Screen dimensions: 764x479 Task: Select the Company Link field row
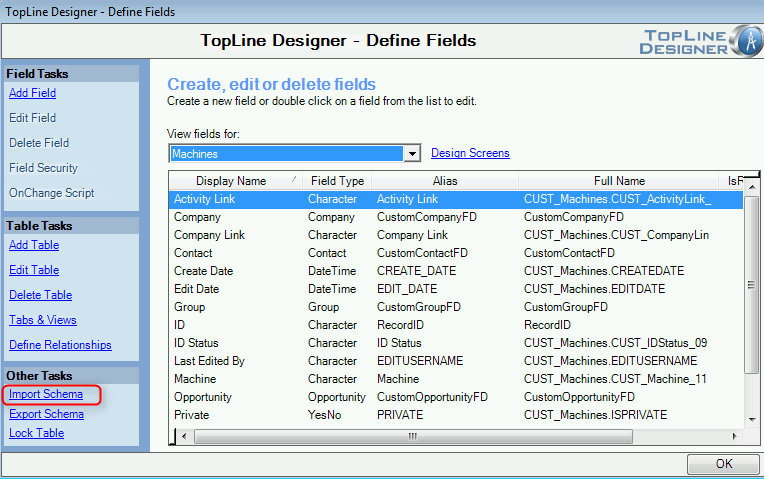(456, 235)
